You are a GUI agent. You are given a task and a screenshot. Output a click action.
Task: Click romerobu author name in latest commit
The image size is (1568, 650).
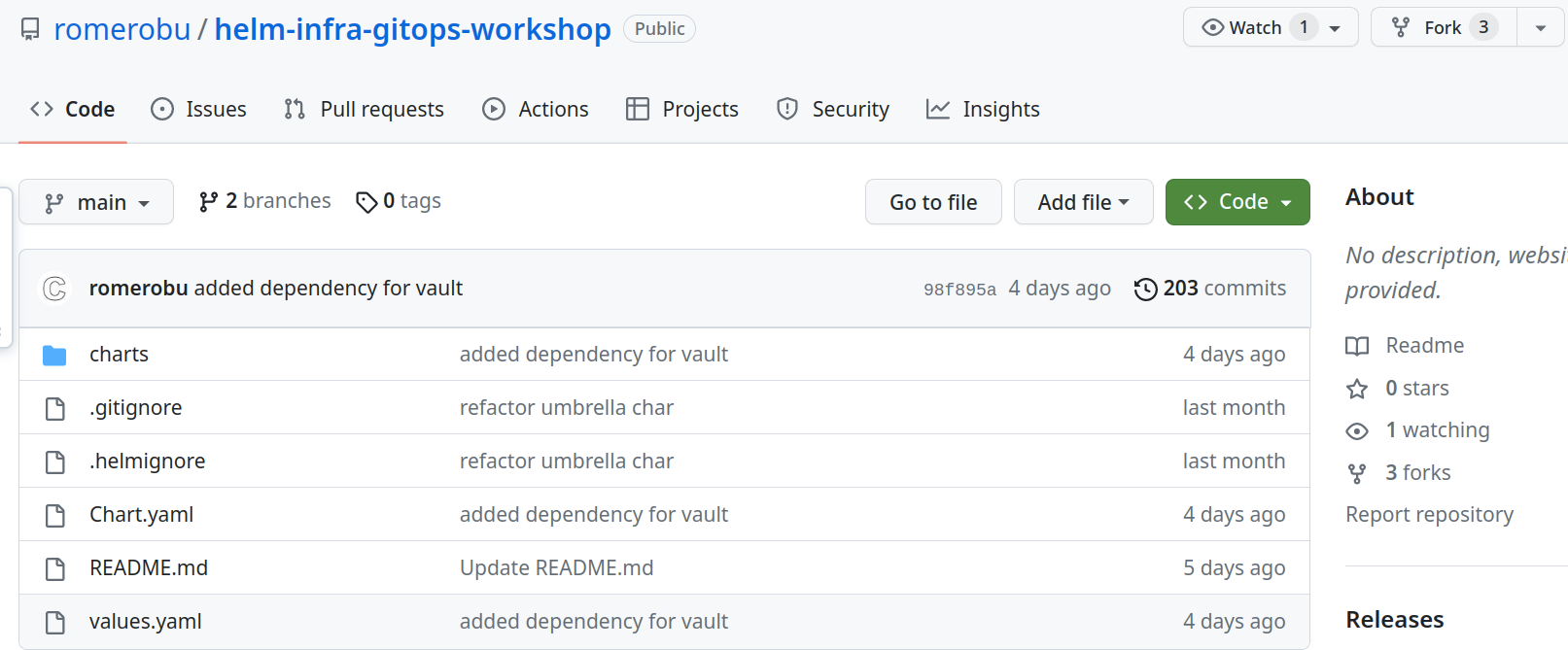tap(138, 289)
